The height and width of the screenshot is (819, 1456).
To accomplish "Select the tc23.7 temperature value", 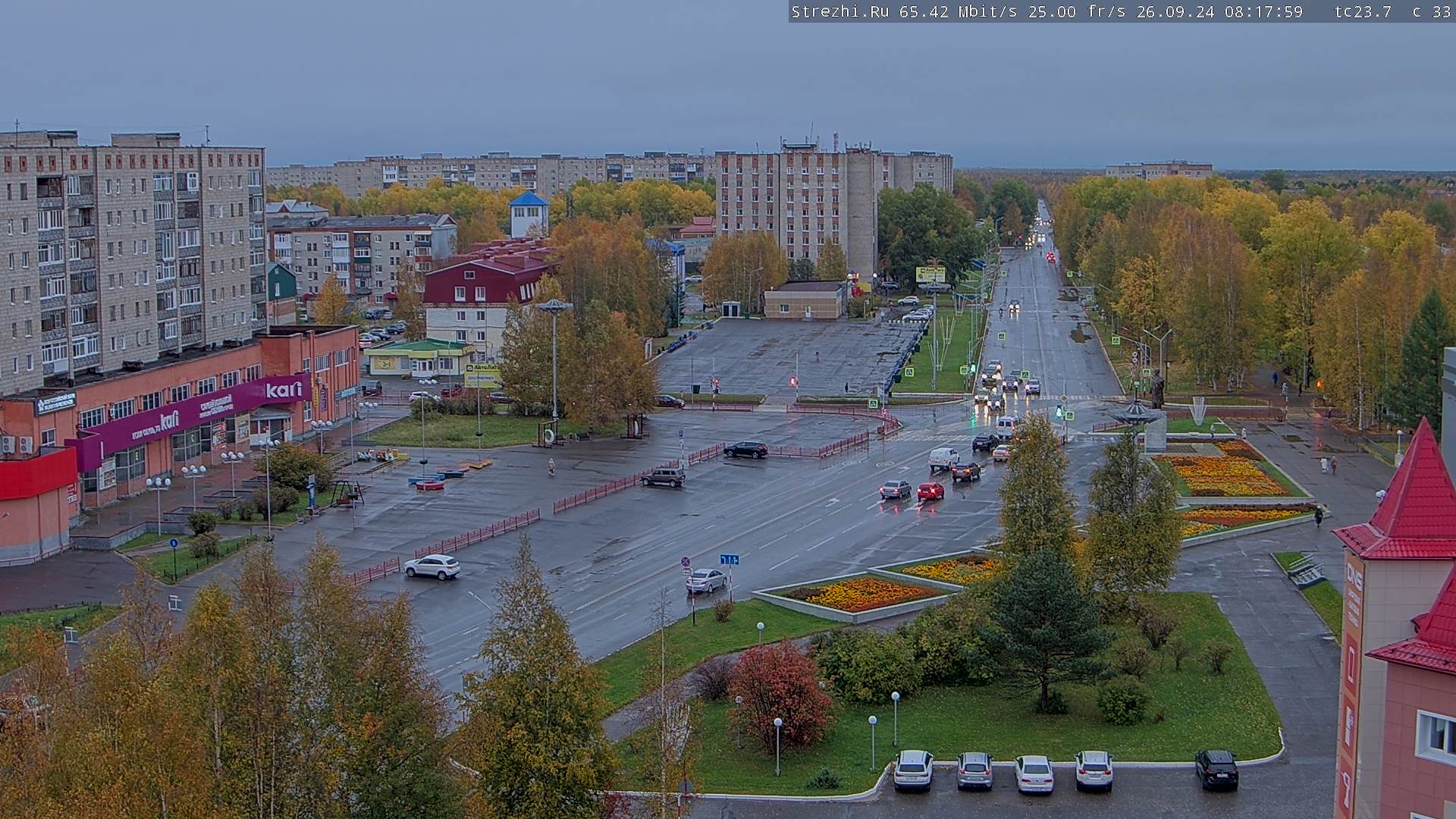I will [1363, 11].
